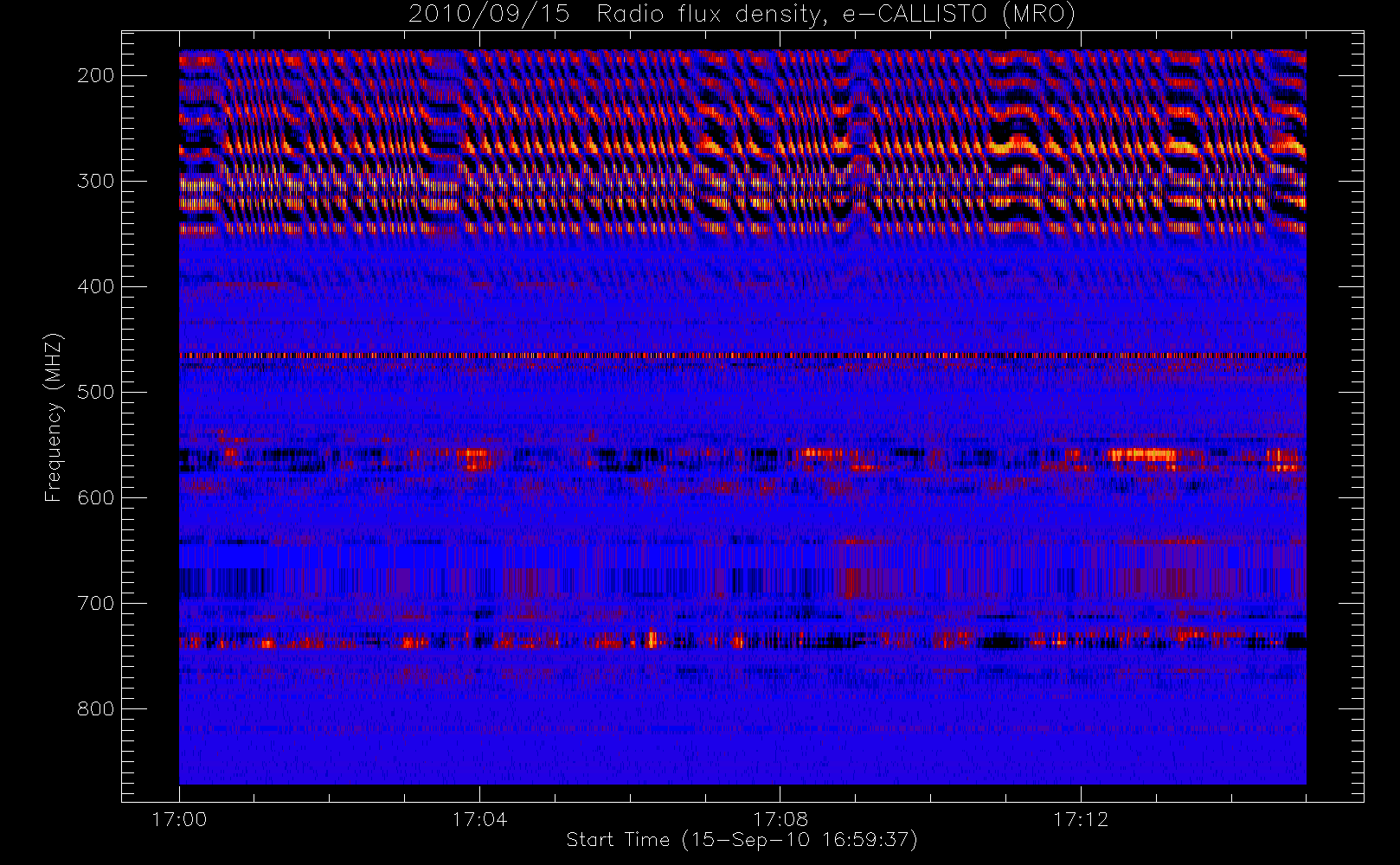
Task: Select the 800 frequency tick label
Action: [96, 708]
